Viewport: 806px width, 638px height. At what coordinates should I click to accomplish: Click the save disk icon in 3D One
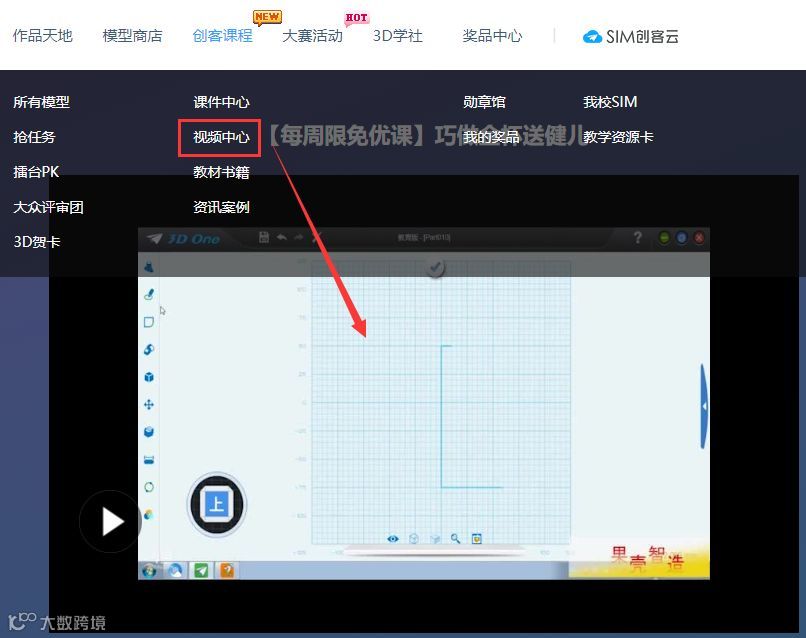click(x=264, y=237)
